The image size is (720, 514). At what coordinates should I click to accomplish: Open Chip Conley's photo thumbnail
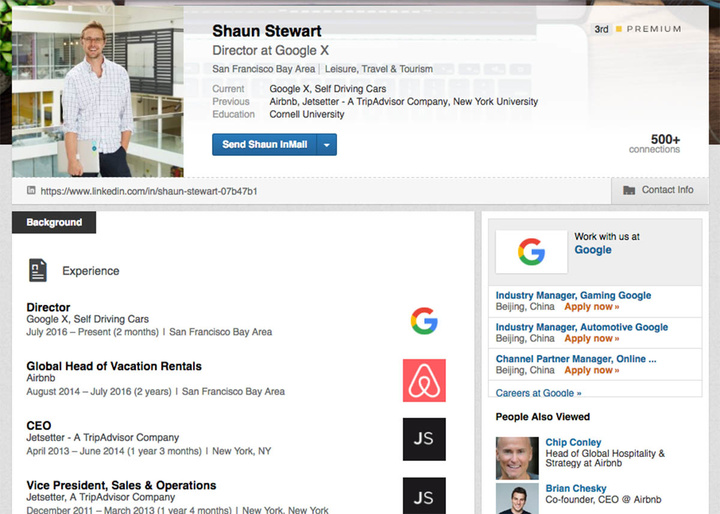coord(517,458)
